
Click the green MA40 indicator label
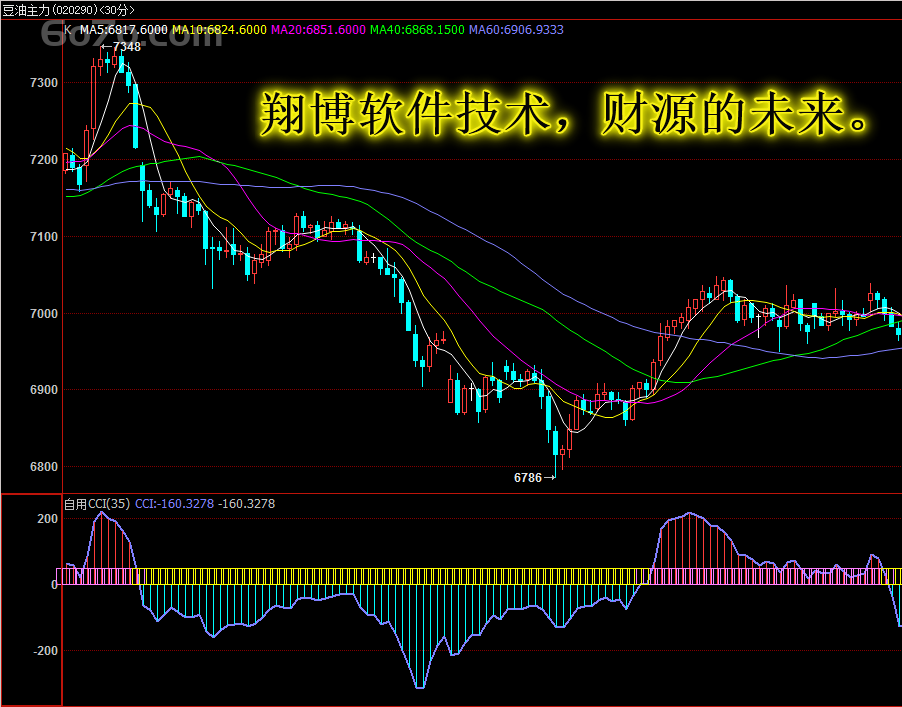417,30
